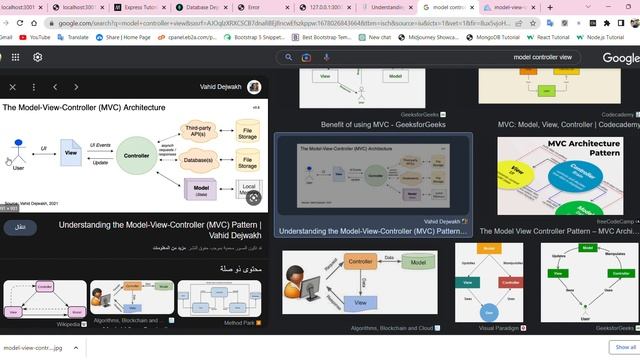
Task: Reload the current page
Action: coord(20,23)
